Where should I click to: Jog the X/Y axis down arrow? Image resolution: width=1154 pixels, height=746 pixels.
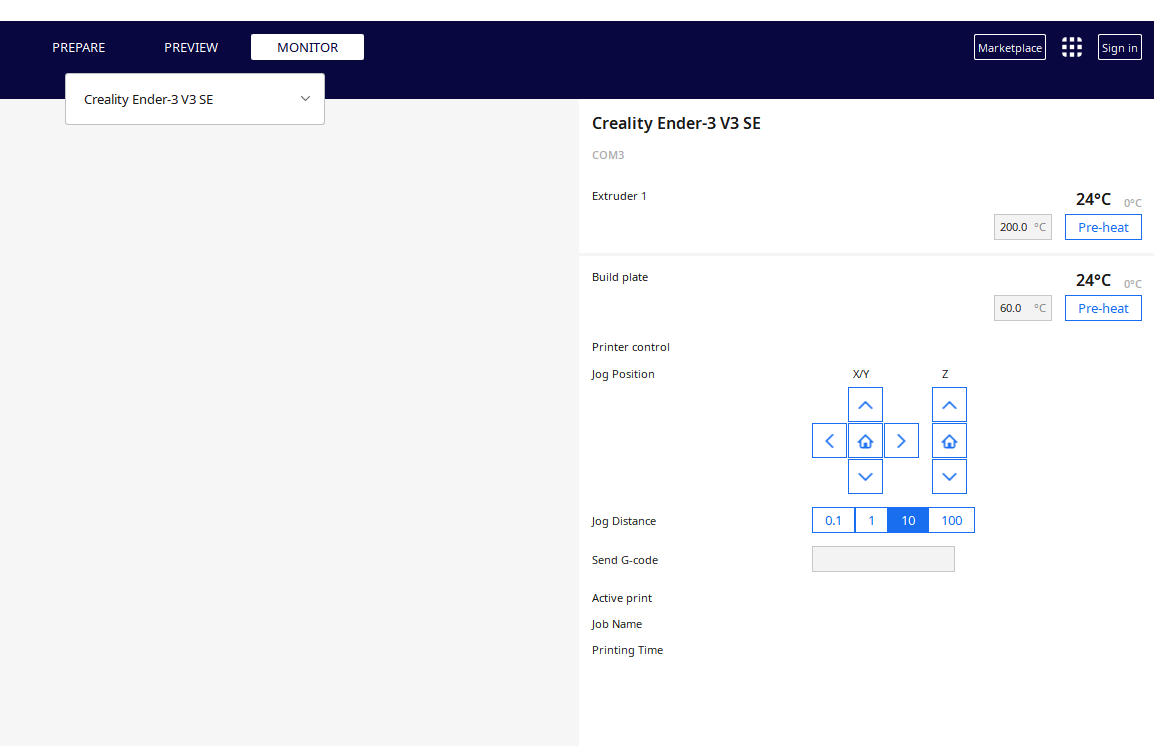(x=865, y=477)
